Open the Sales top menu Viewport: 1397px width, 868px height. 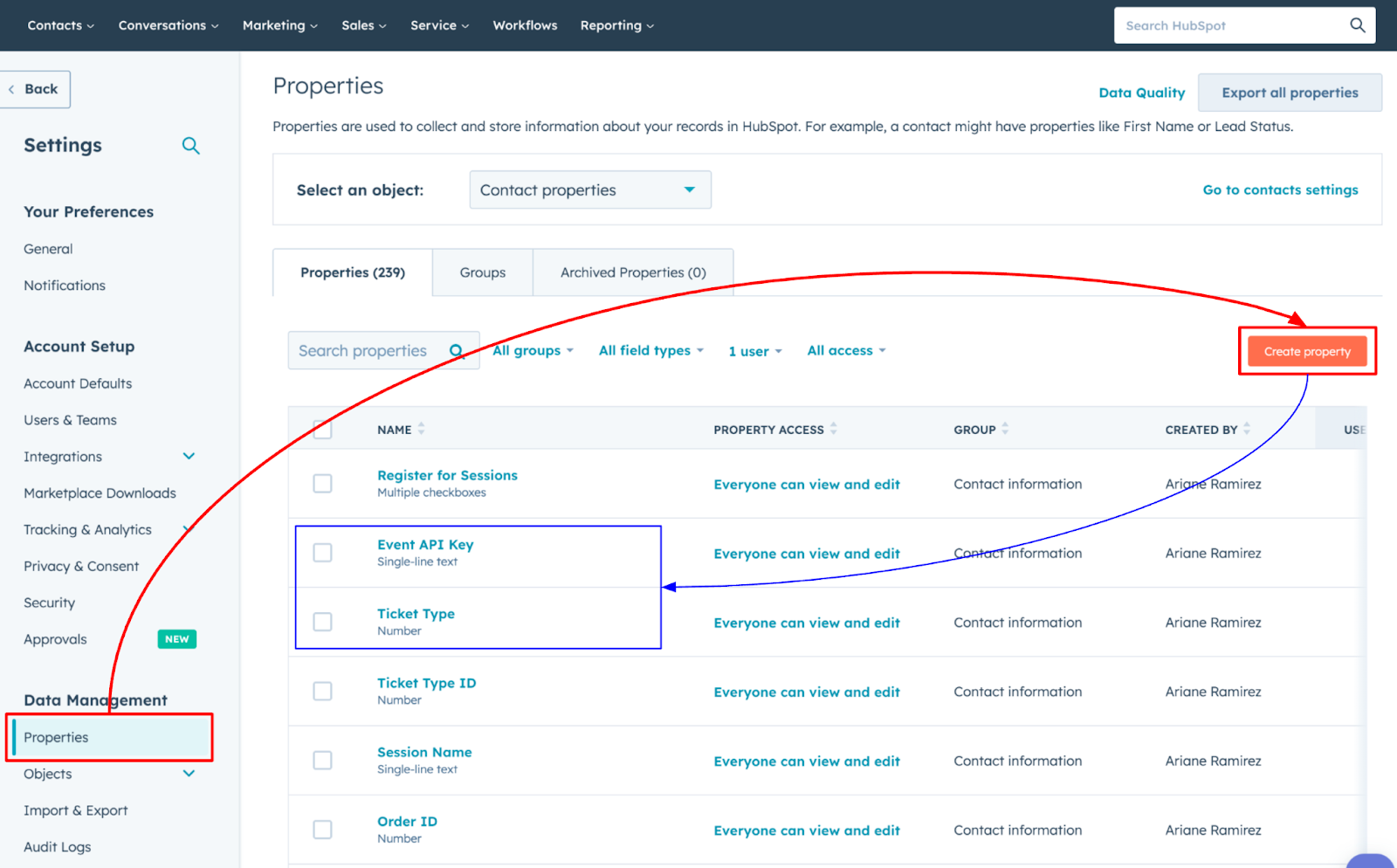point(364,25)
